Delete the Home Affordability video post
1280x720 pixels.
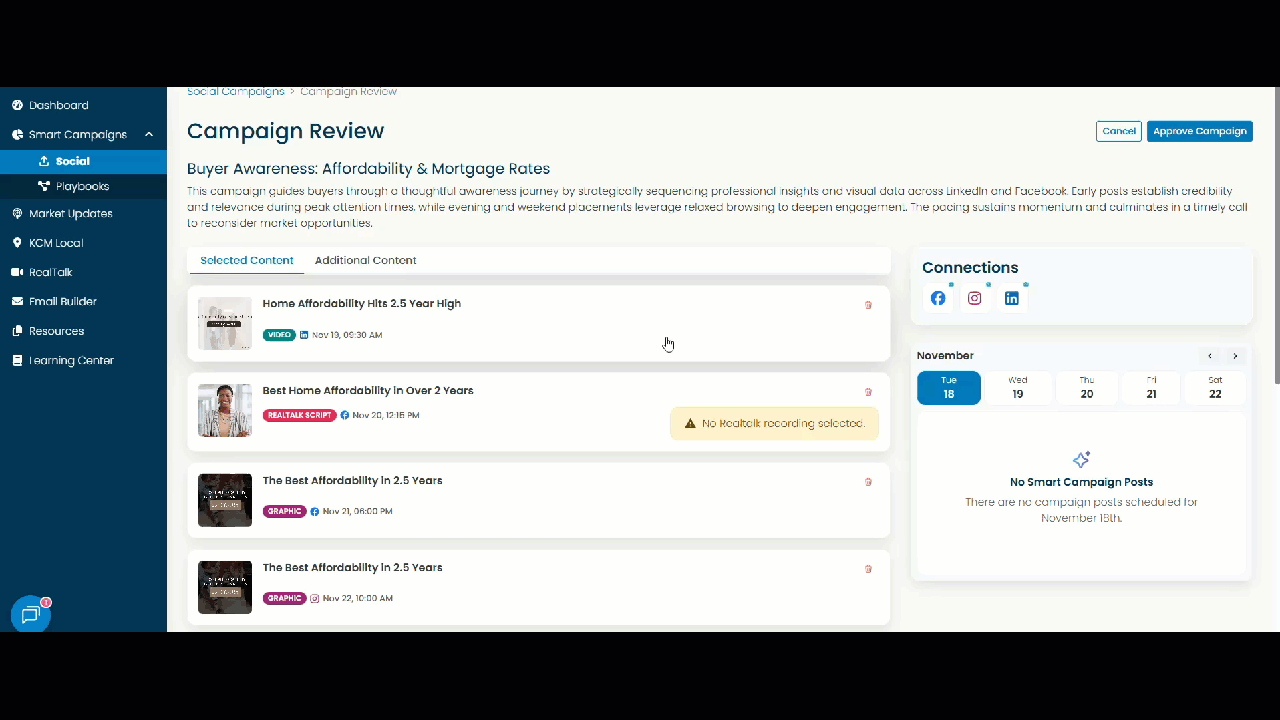coord(868,305)
